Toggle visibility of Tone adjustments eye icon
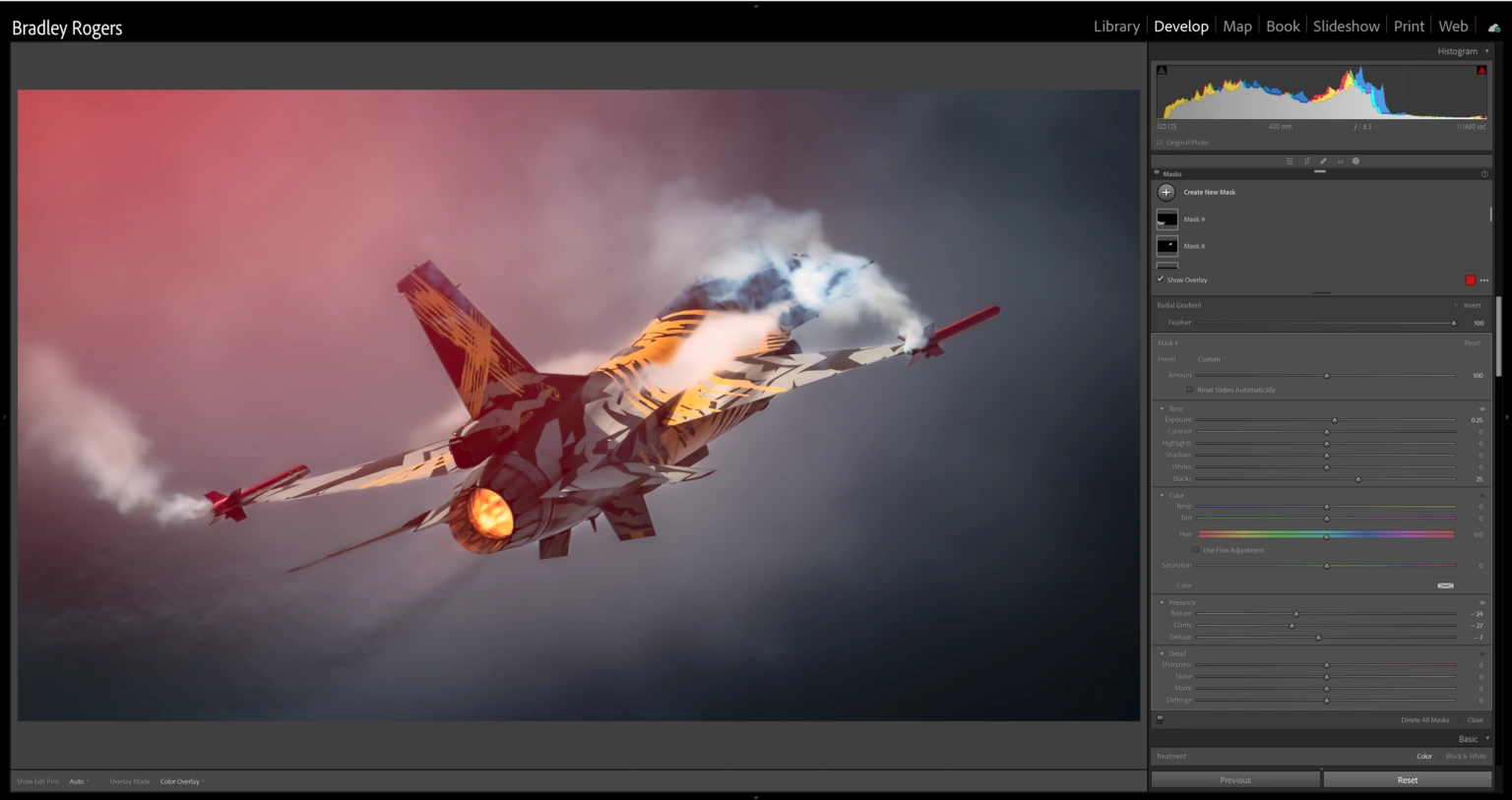 coord(1482,408)
